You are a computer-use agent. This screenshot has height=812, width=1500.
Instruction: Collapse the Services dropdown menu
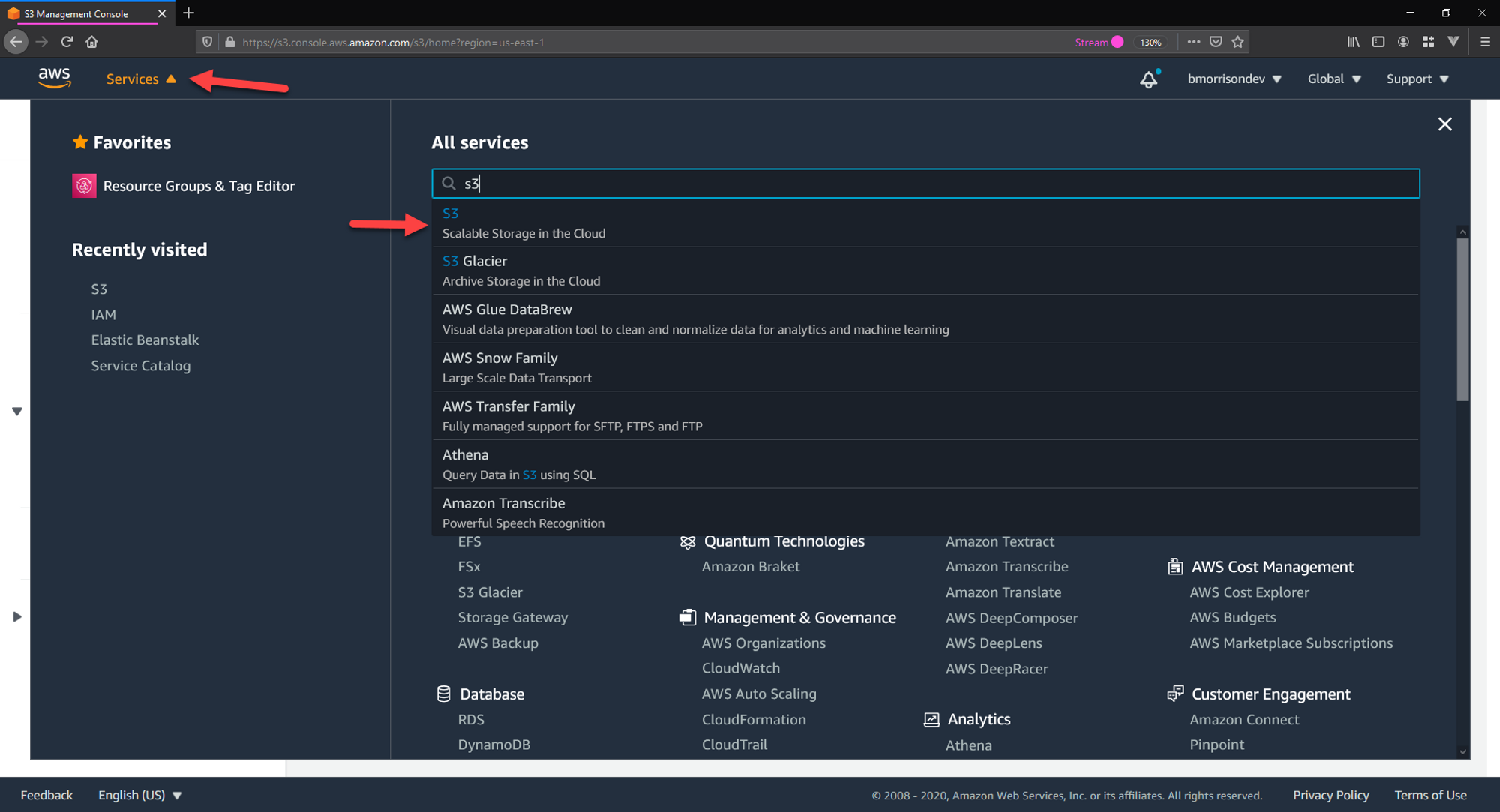141,79
